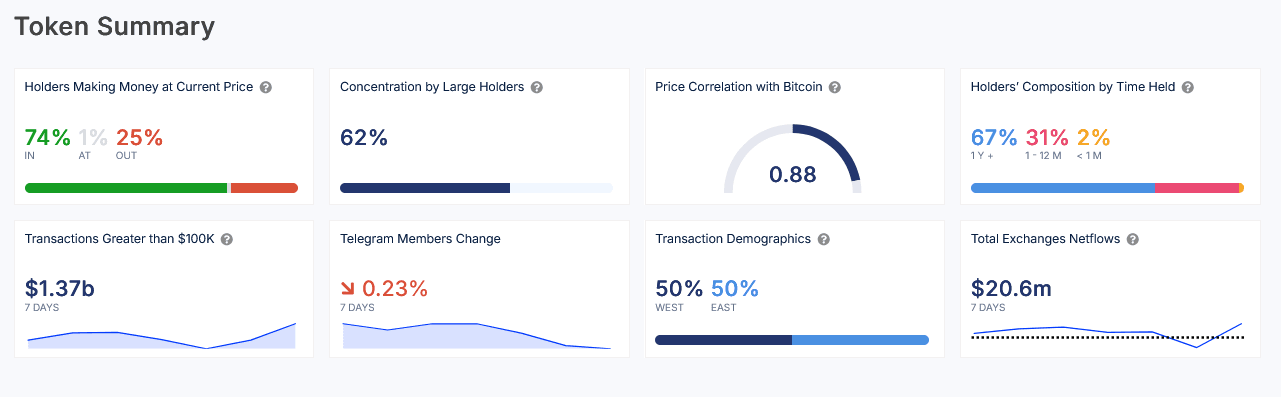Click the West-East demographics bar
Viewport: 1281px width, 397px height.
click(792, 340)
